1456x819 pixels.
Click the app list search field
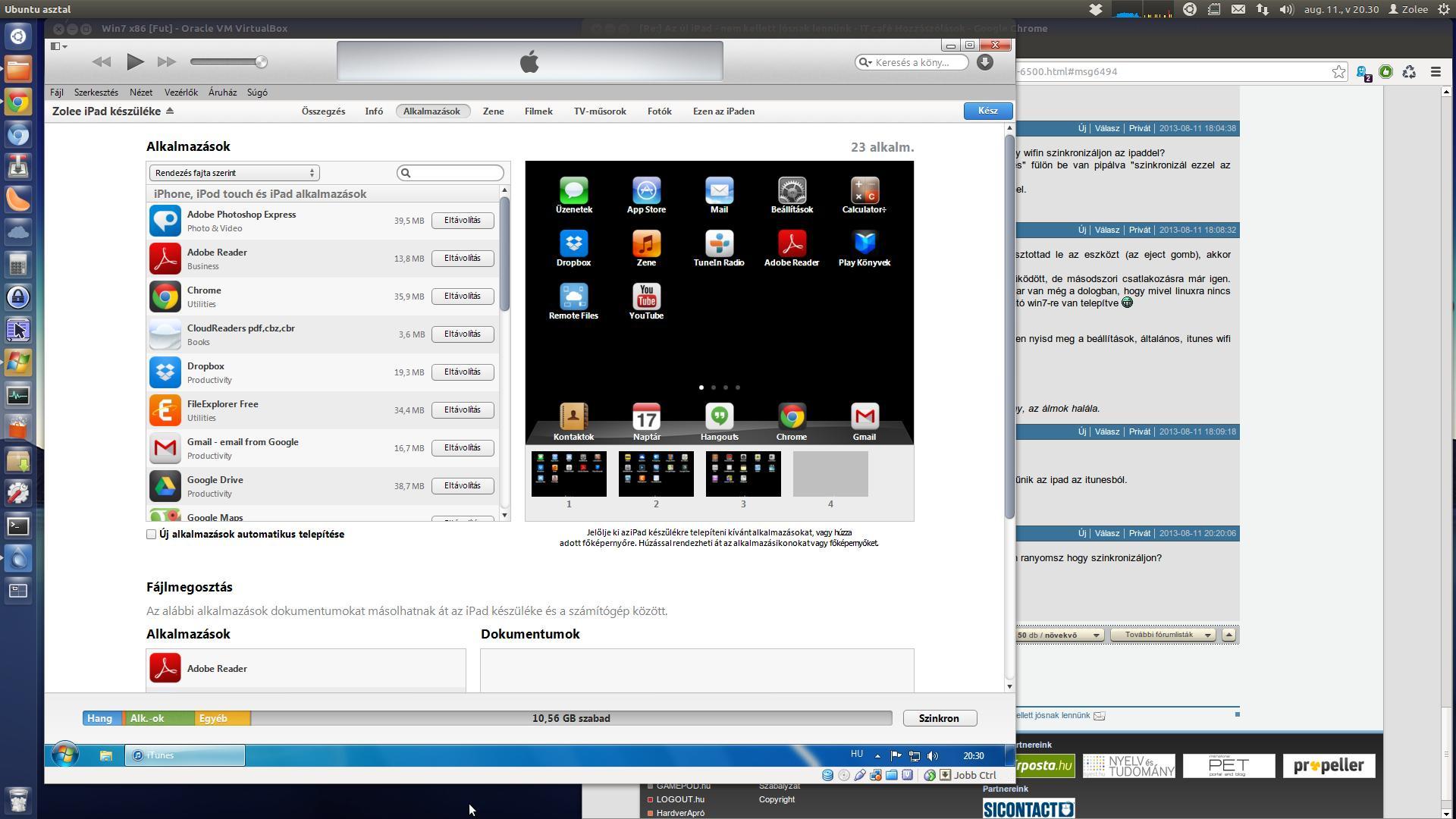pyautogui.click(x=450, y=173)
